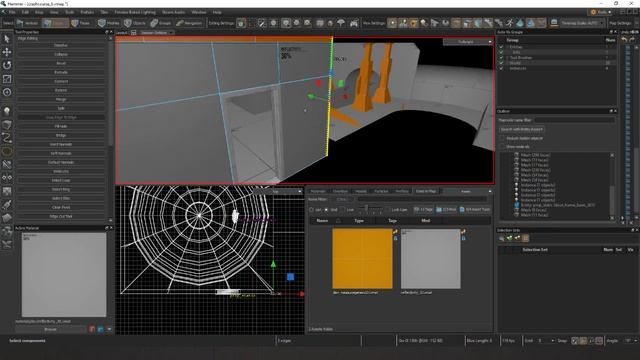This screenshot has height=360, width=640.
Task: Click the Bevel button in Edge Editing
Action: pyautogui.click(x=61, y=63)
